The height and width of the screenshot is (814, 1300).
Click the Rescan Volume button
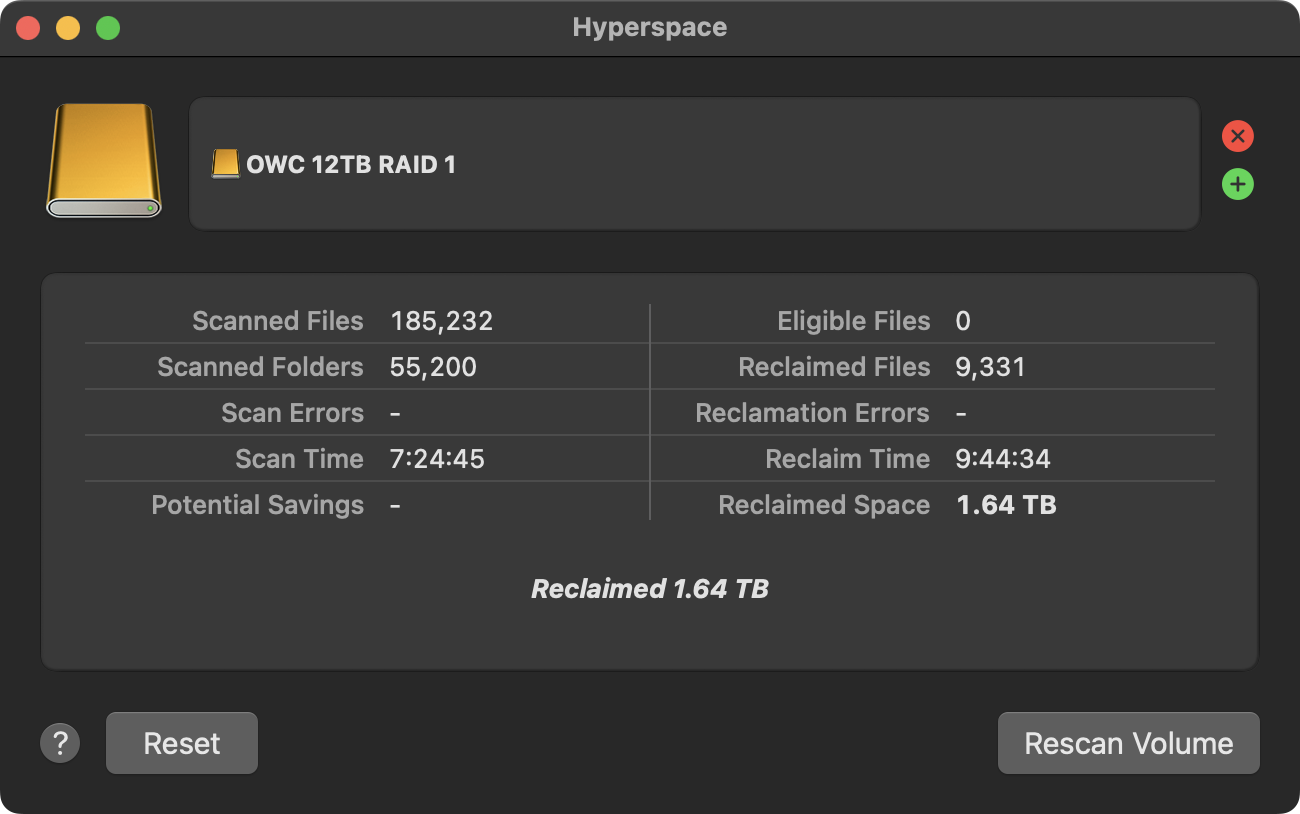pos(1129,743)
